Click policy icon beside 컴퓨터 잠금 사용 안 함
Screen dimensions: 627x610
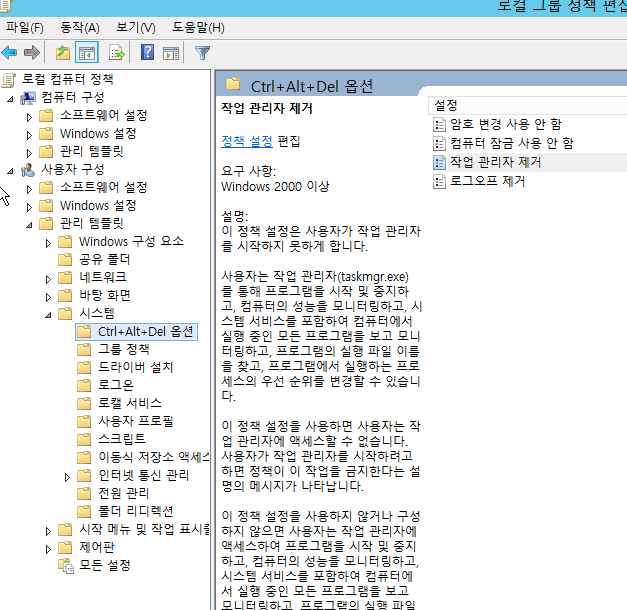[439, 144]
